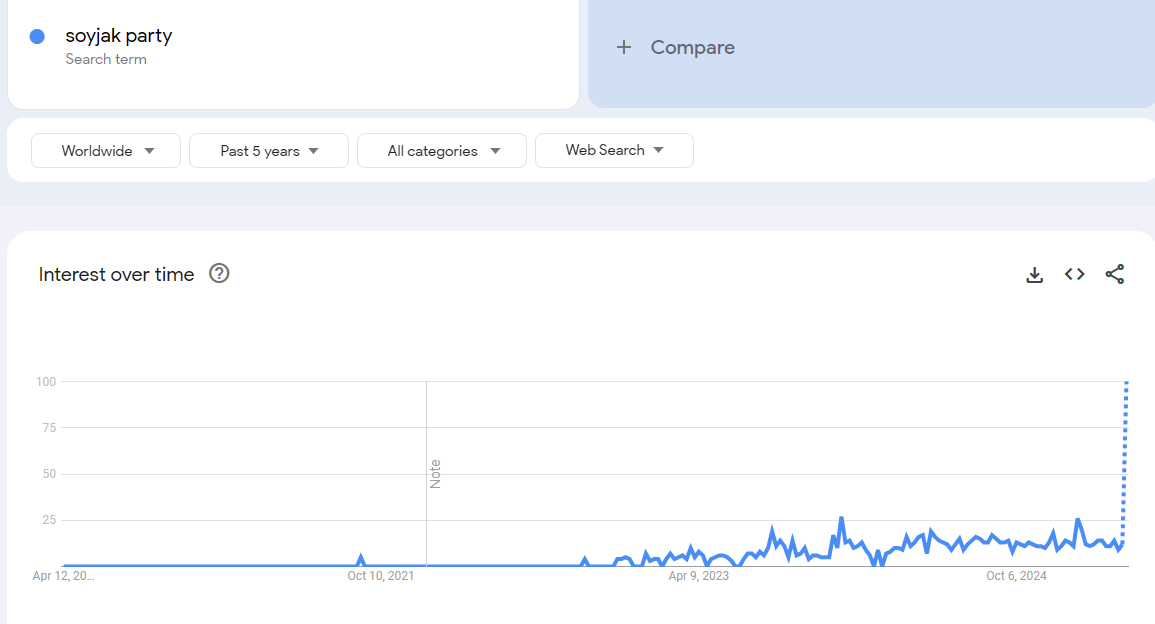Select the Oct 6, 2024 date label

coord(1016,576)
